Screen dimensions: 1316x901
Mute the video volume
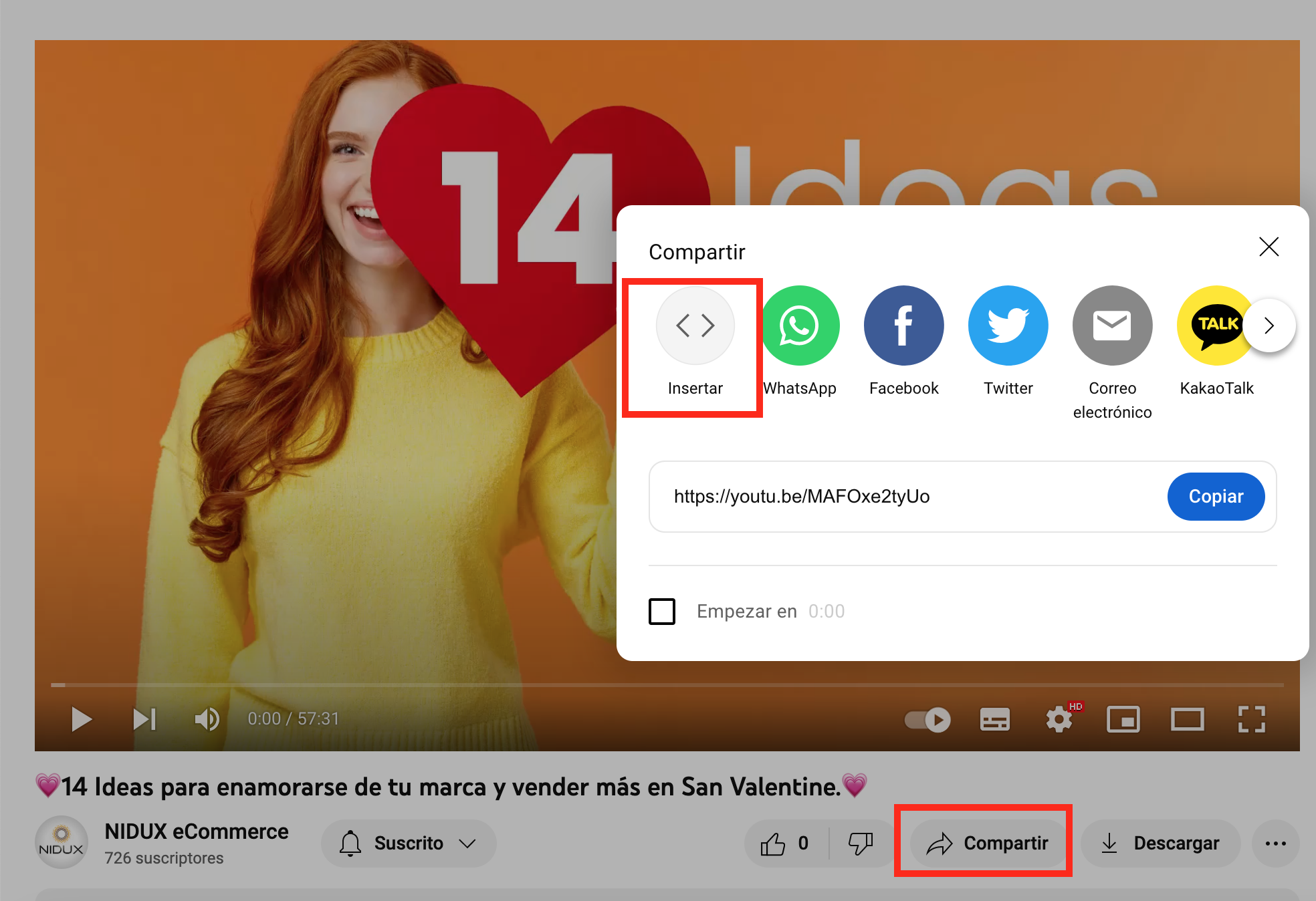(x=207, y=719)
